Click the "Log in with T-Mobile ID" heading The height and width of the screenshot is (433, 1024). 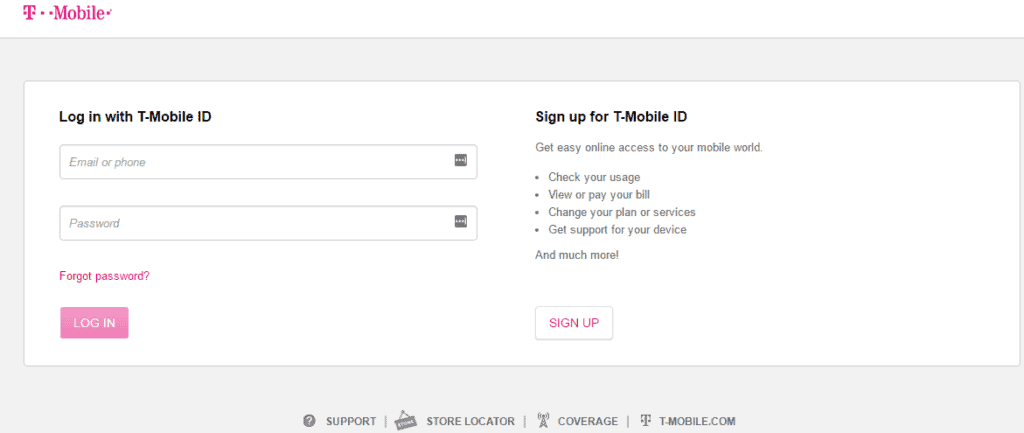tap(135, 117)
